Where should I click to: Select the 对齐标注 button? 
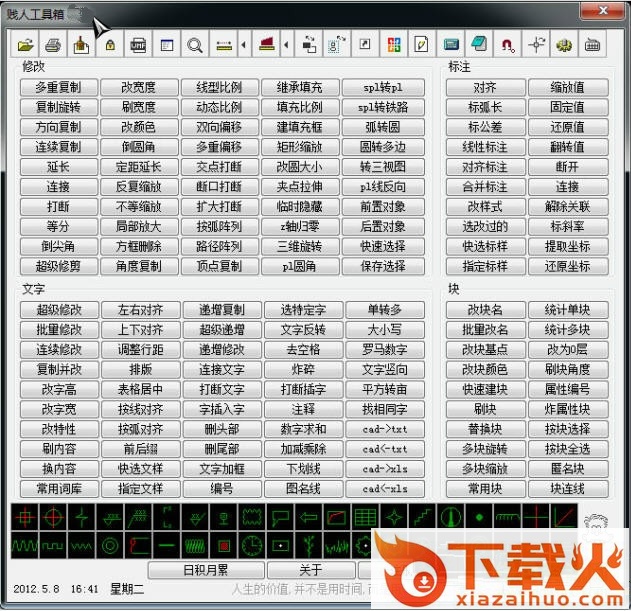coord(485,167)
